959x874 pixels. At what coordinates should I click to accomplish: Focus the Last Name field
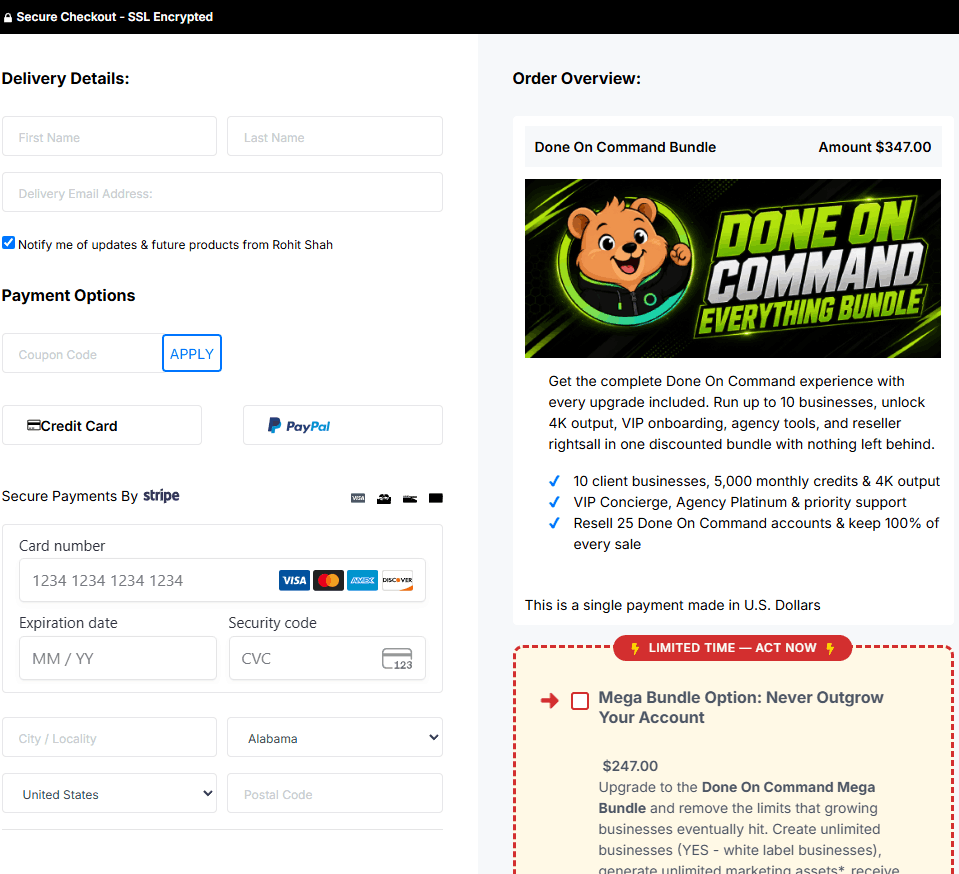335,136
